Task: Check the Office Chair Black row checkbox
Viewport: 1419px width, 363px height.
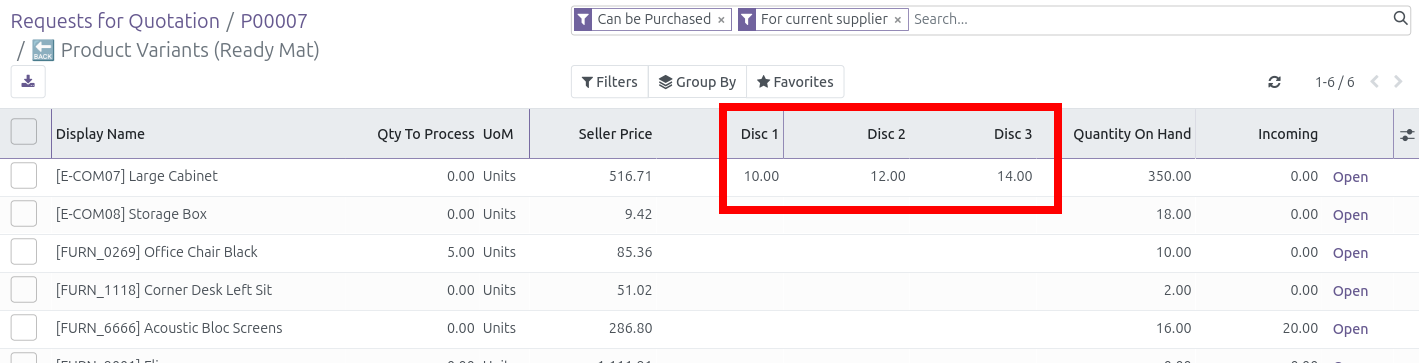Action: point(24,252)
